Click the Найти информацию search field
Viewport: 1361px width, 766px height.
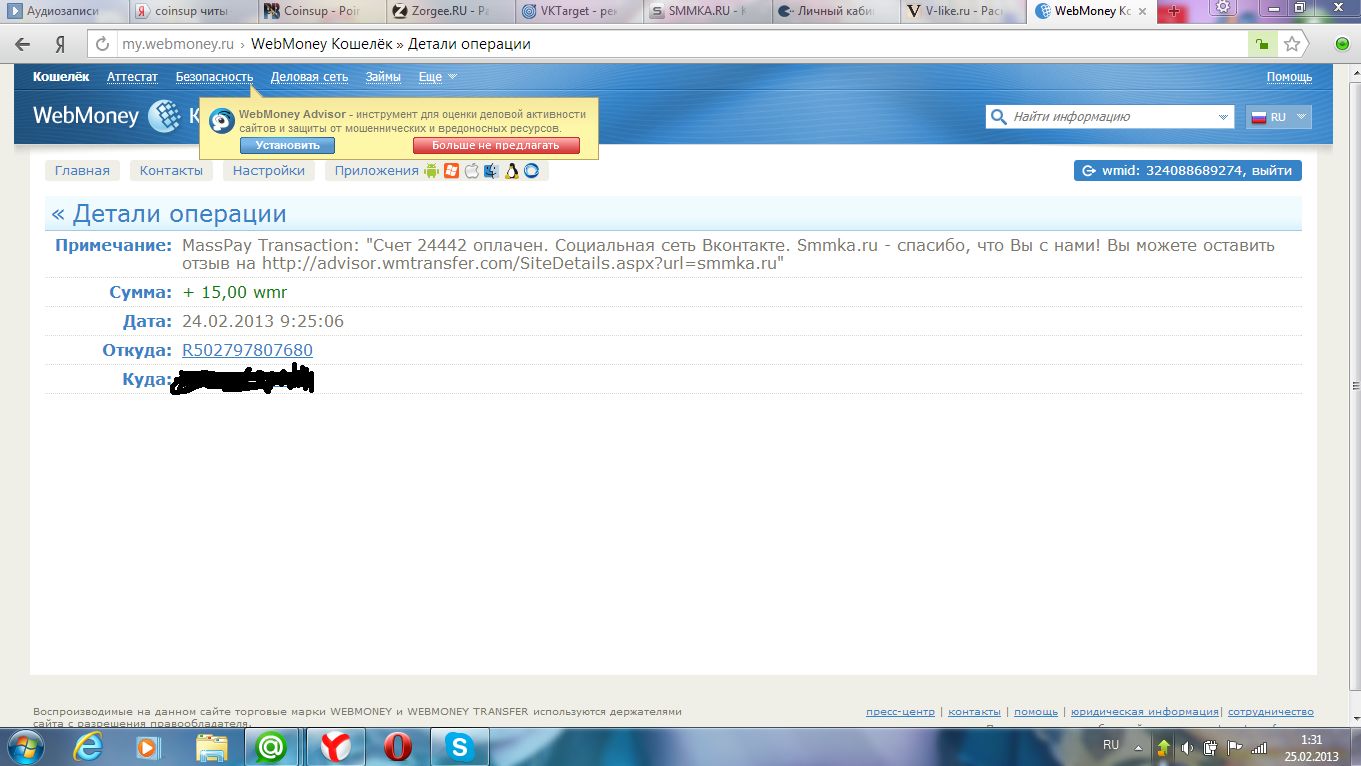point(1110,117)
